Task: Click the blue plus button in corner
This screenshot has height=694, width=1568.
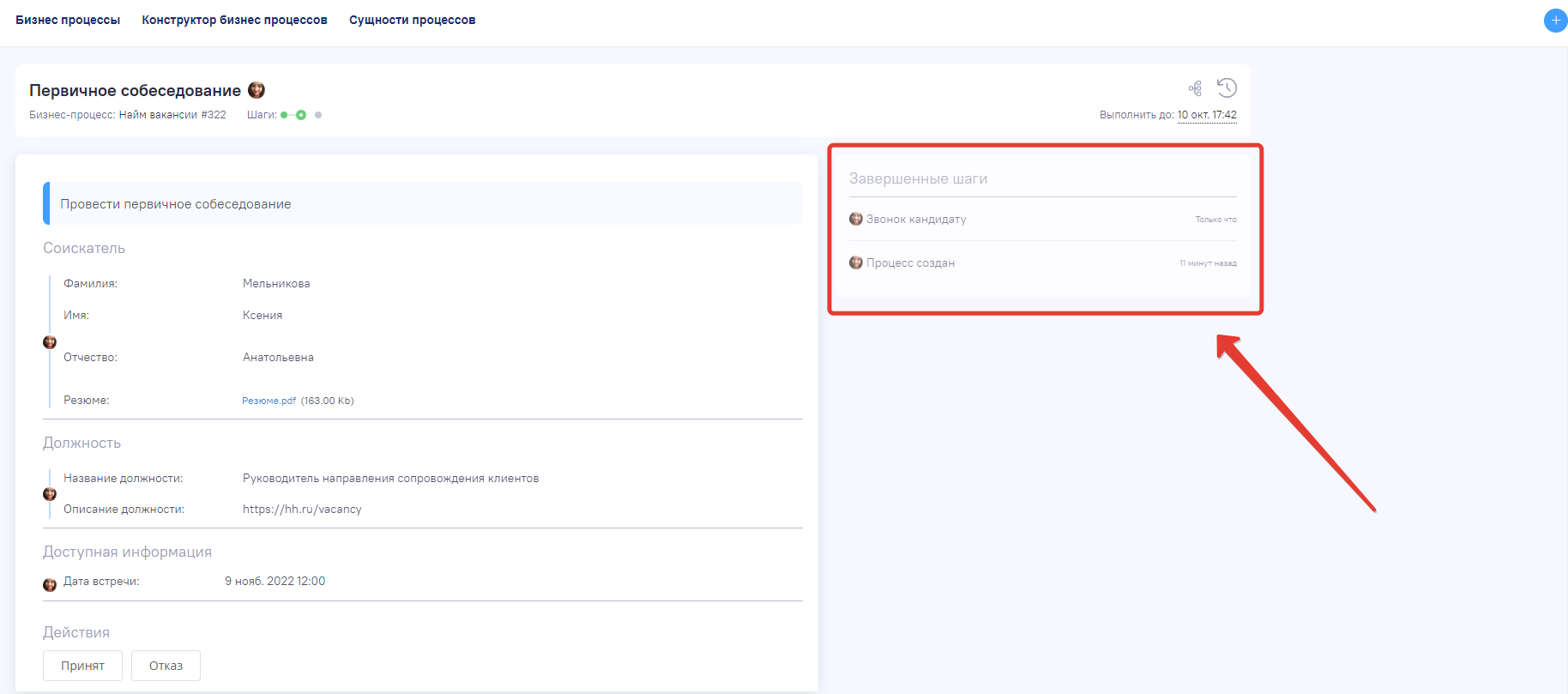Action: coord(1555,21)
